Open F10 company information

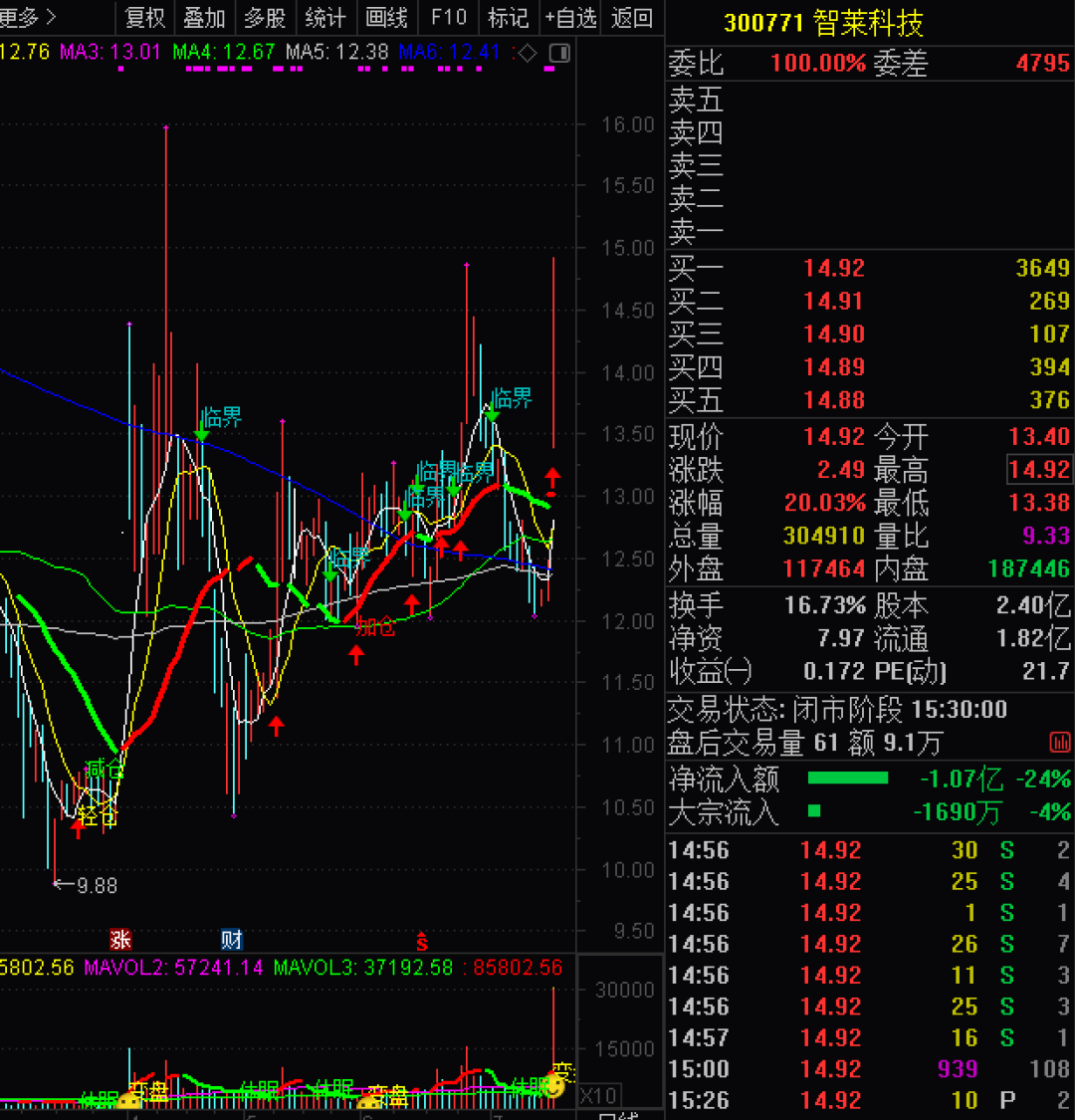tap(448, 17)
